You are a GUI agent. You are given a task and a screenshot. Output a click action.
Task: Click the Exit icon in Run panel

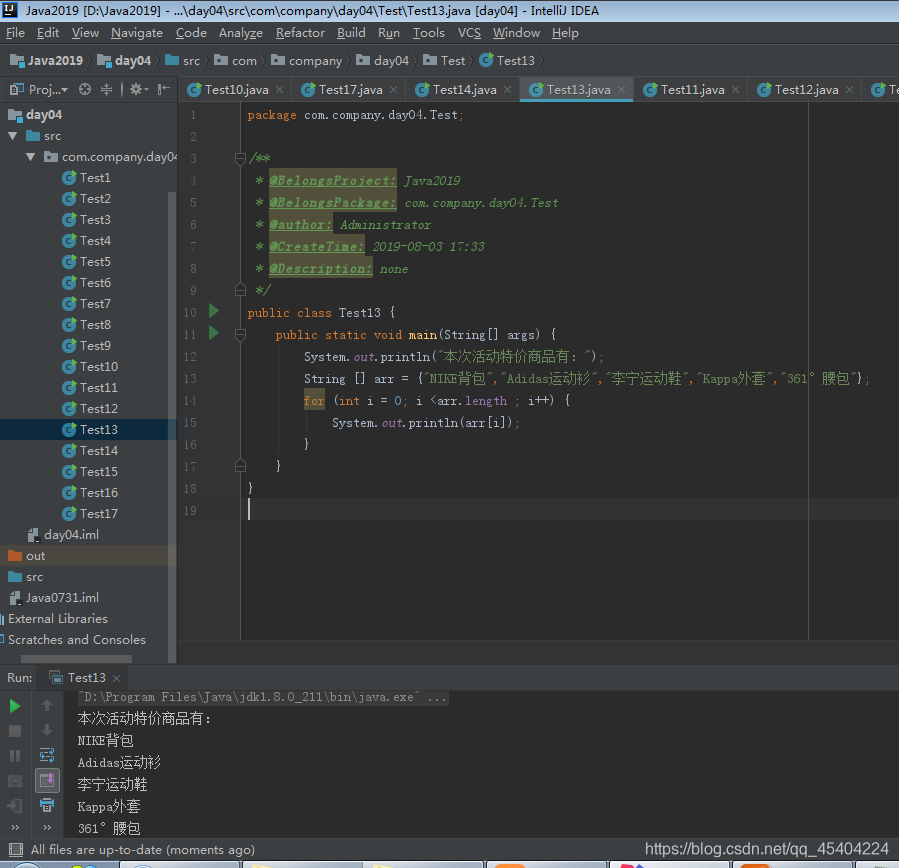pyautogui.click(x=15, y=806)
